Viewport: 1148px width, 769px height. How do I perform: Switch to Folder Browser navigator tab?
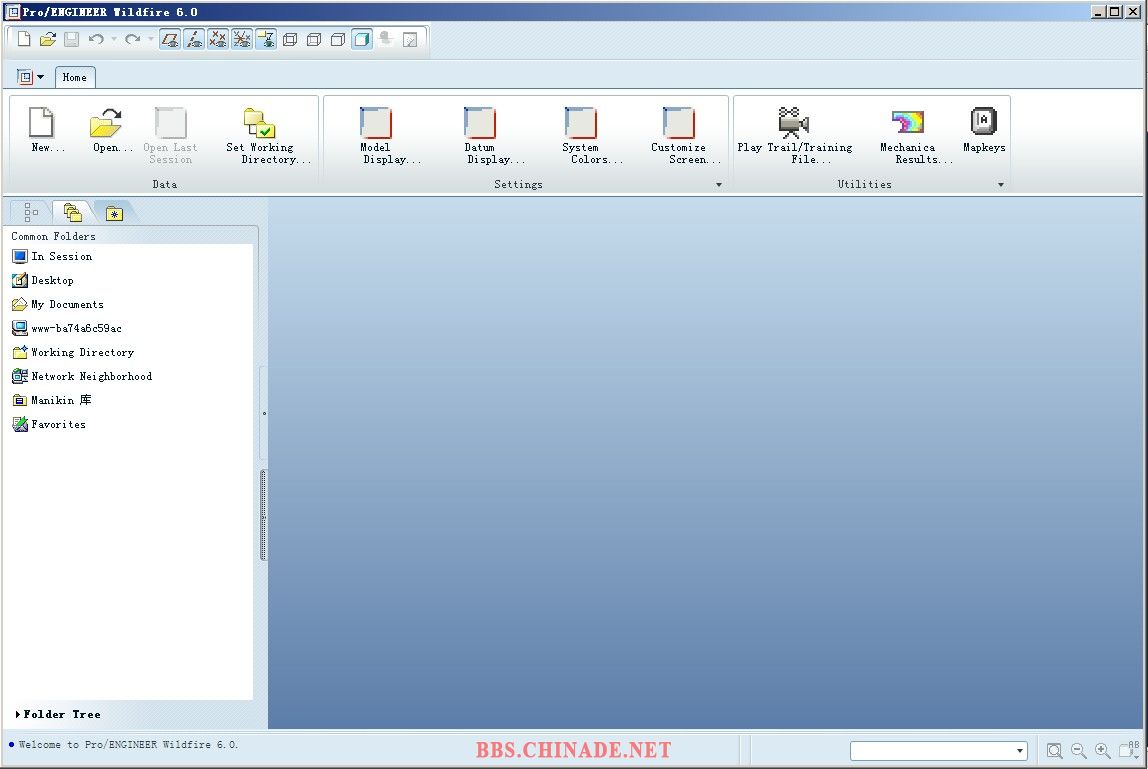click(72, 212)
